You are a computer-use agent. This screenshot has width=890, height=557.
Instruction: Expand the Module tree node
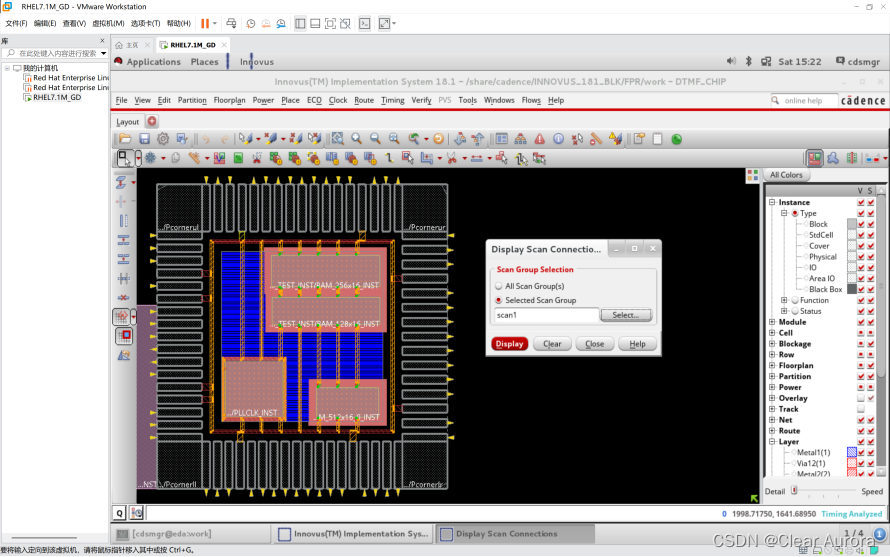(772, 322)
